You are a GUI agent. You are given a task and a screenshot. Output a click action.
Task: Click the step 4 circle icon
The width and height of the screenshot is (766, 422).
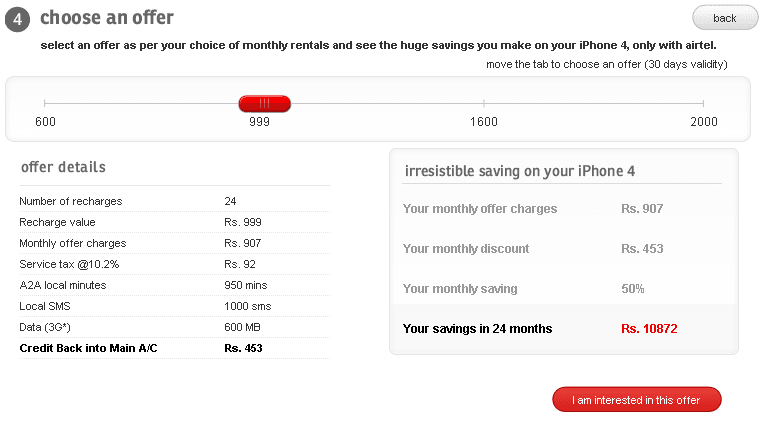click(x=18, y=19)
